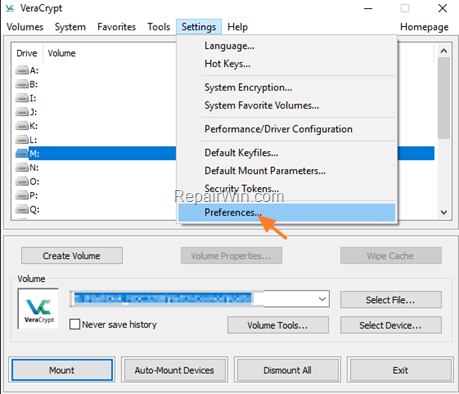Click the Drive column header
This screenshot has width=459, height=394.
tap(27, 53)
